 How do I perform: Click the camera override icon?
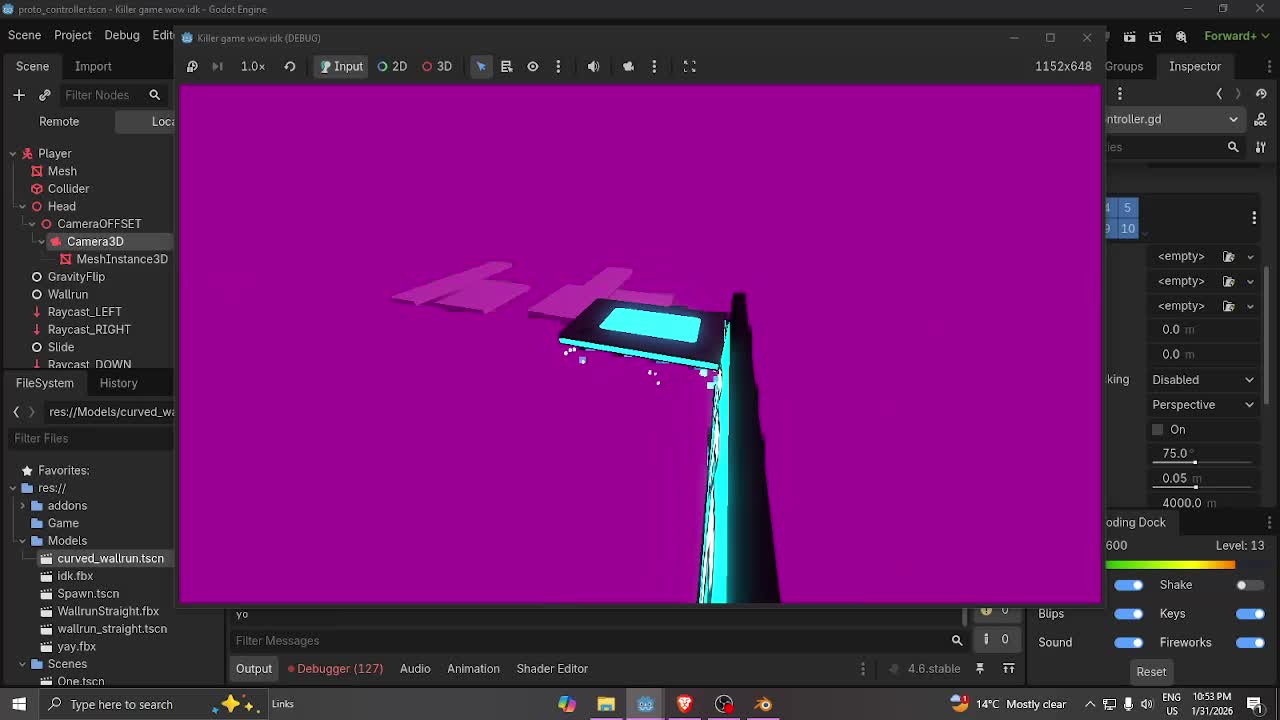point(628,66)
